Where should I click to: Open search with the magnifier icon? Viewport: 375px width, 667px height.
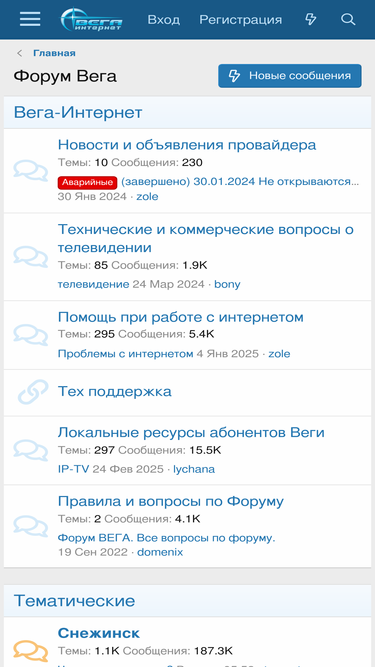[348, 19]
